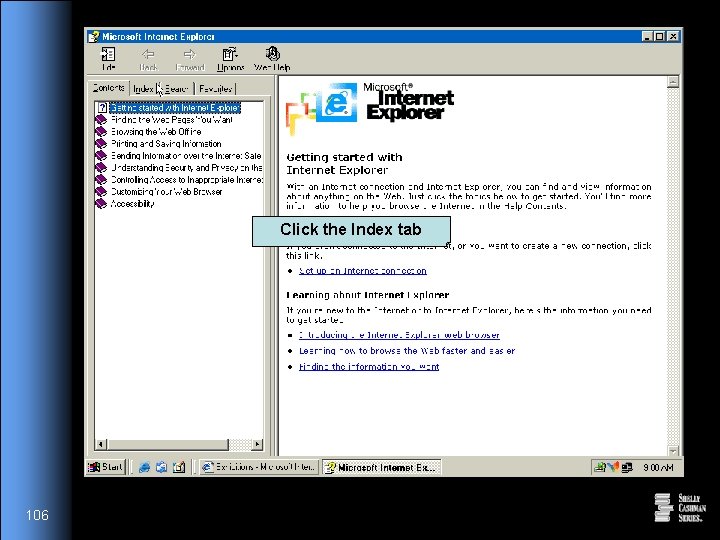Expand Finding the Web Pages You Want
This screenshot has width=720, height=540.
tap(172, 120)
